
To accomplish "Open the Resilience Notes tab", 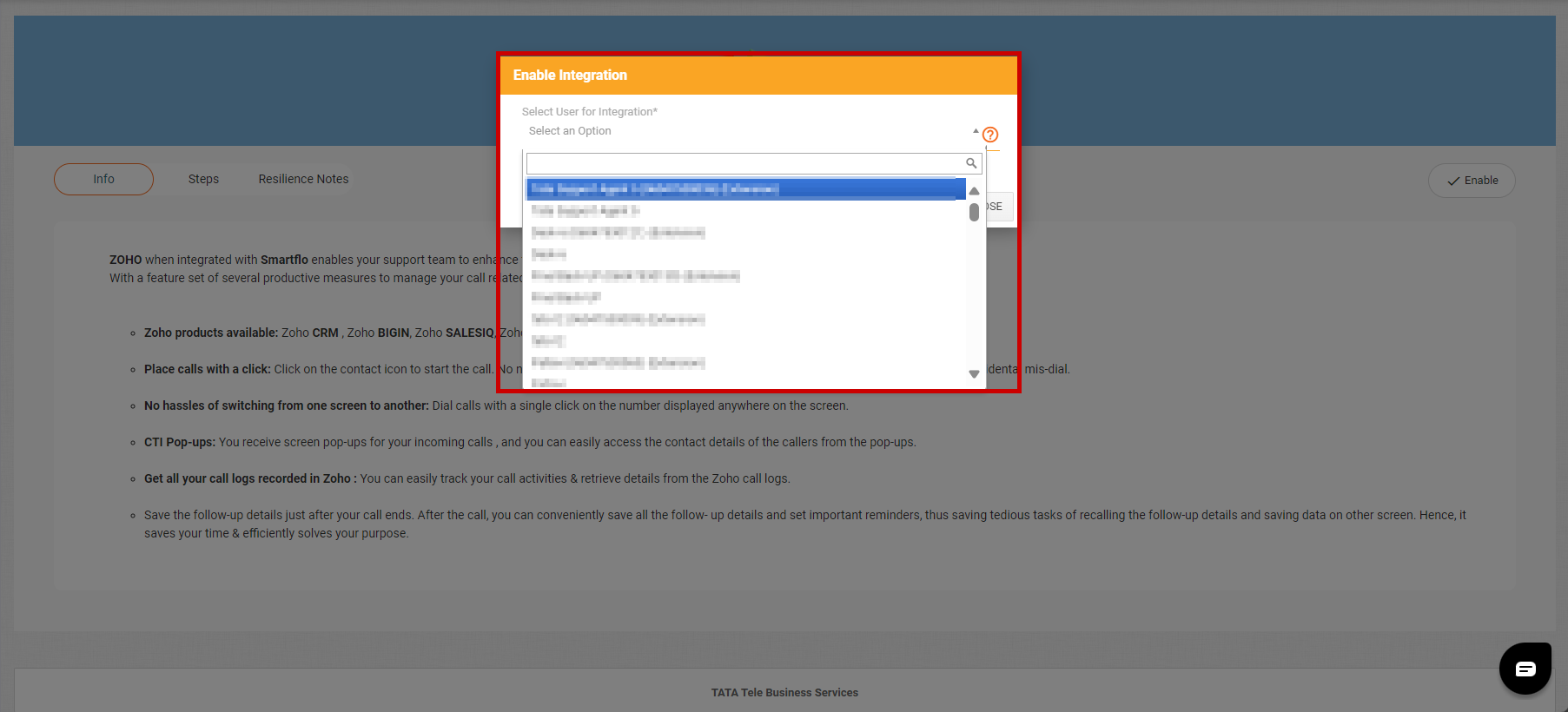I will [303, 179].
